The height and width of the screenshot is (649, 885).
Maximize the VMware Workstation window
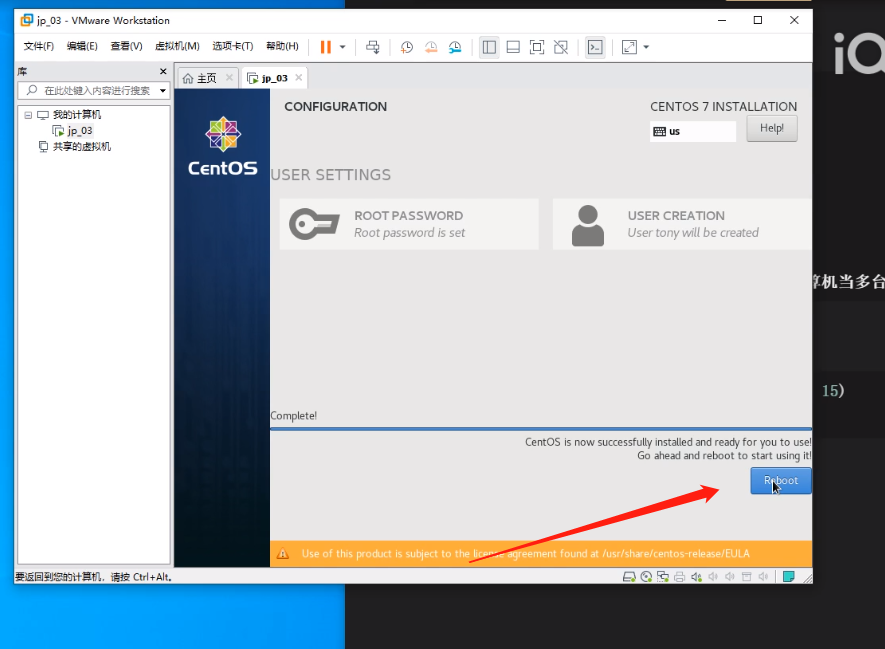click(758, 20)
